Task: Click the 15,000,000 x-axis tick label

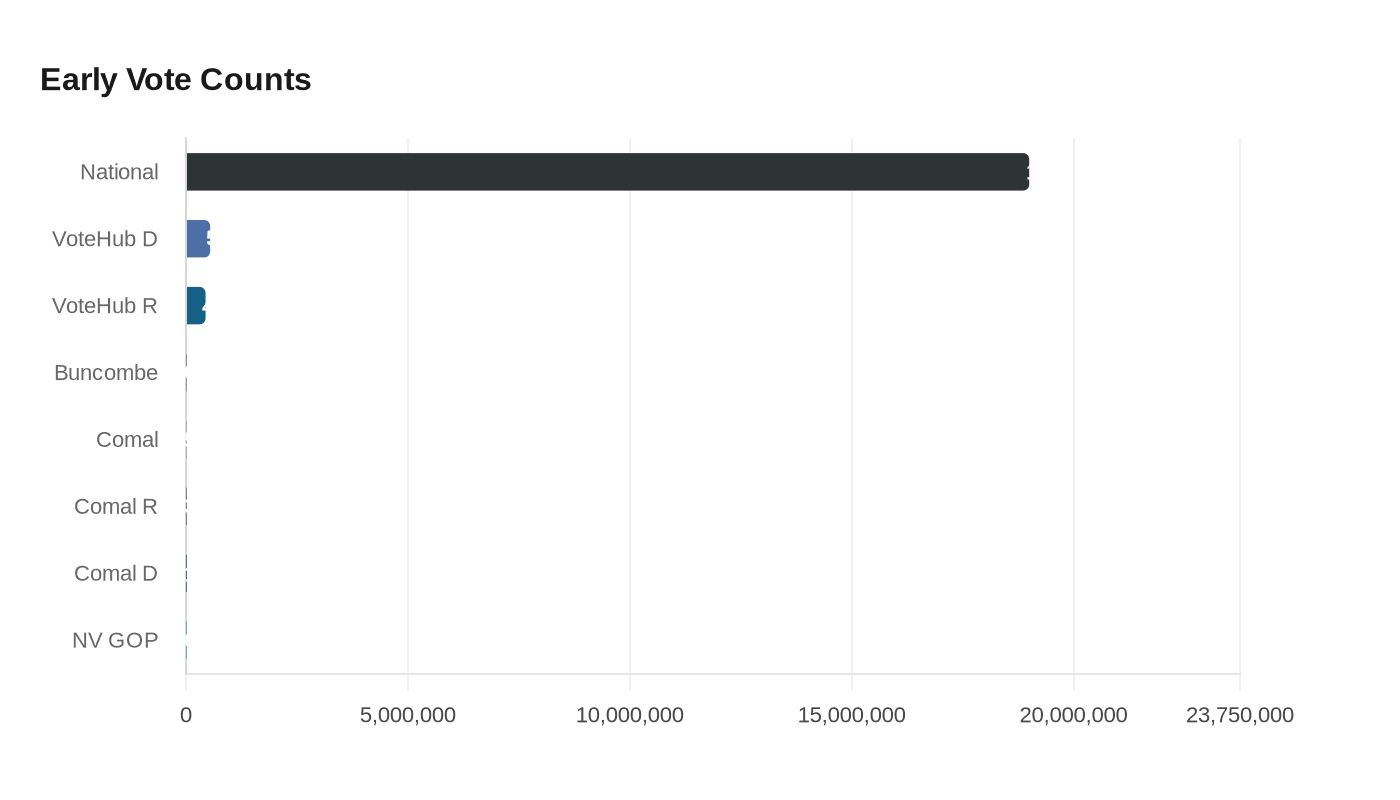Action: tap(852, 715)
